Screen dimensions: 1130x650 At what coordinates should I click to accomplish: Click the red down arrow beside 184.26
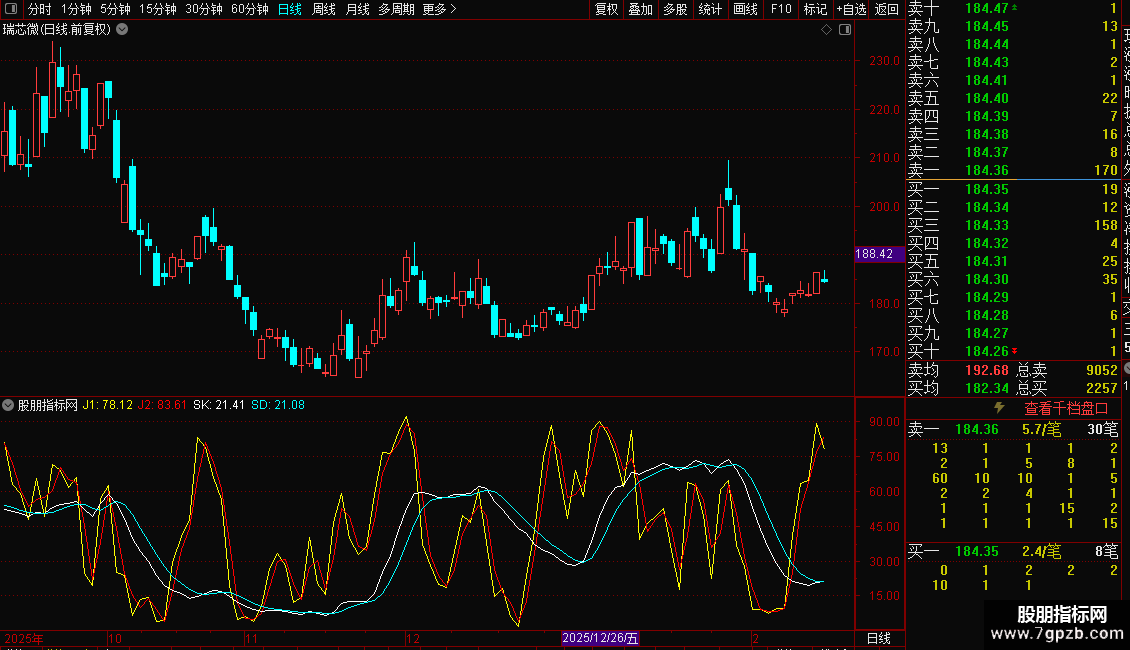pyautogui.click(x=1015, y=351)
